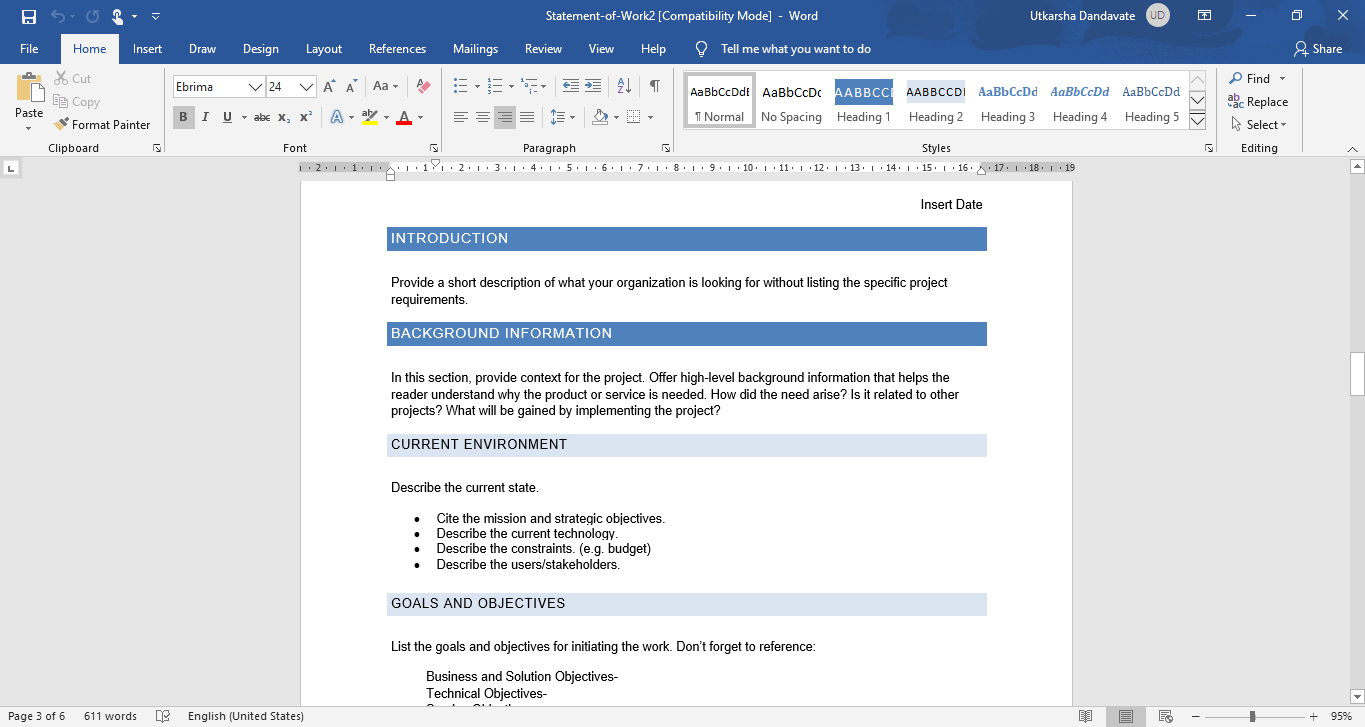Click the Sort icon in Paragraph group
1365x727 pixels.
click(x=624, y=87)
